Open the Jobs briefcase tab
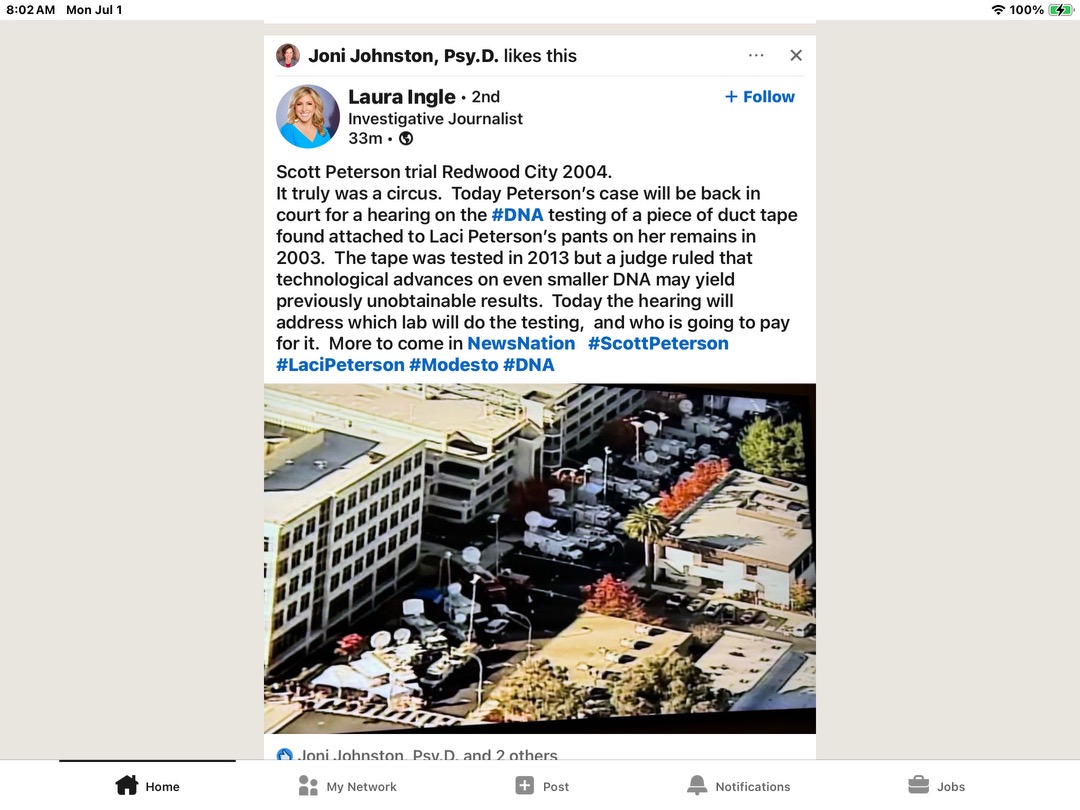Screen dimensions: 1080x810 click(936, 786)
